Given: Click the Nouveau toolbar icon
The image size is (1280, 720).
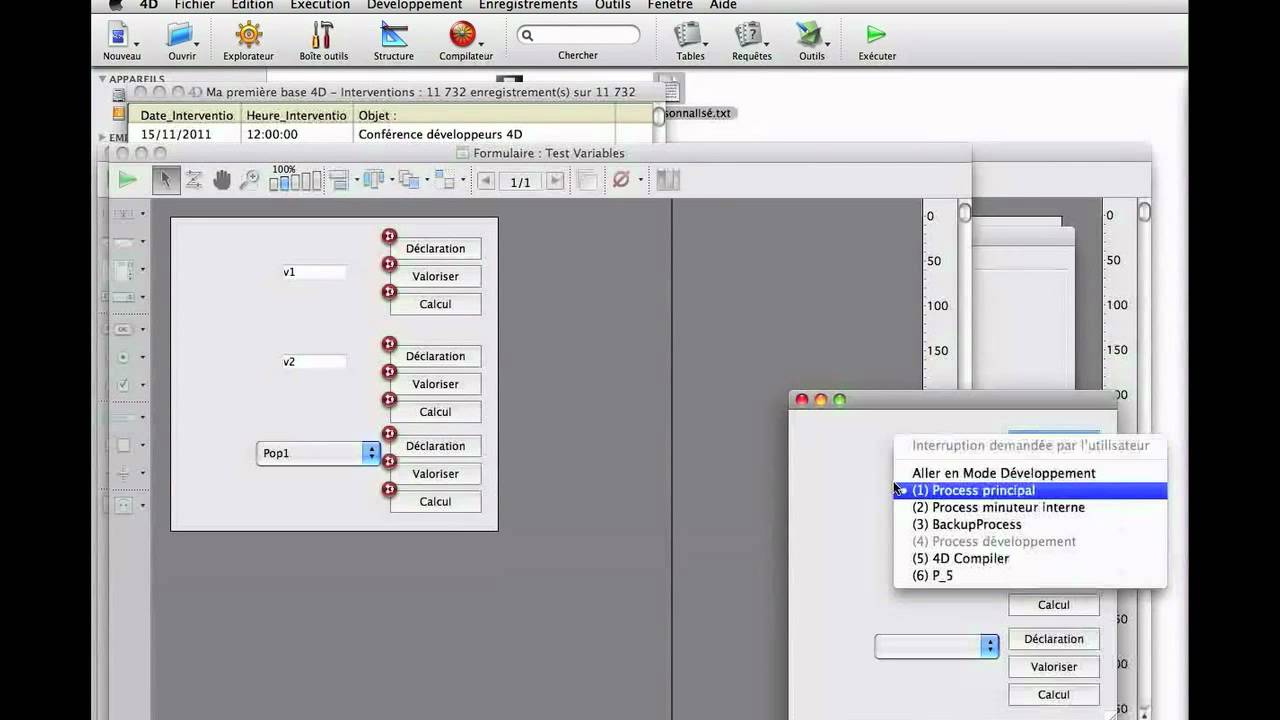Looking at the screenshot, I should (x=119, y=35).
